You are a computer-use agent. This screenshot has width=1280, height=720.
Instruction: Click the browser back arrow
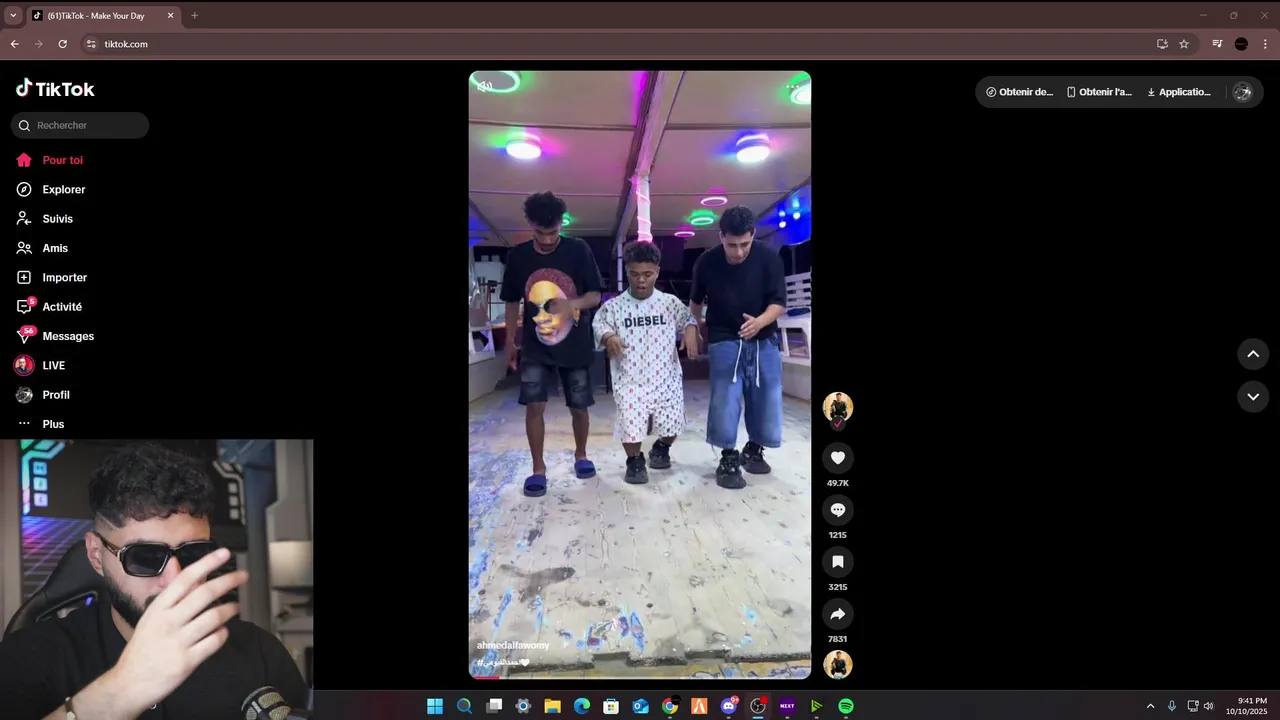click(x=14, y=44)
